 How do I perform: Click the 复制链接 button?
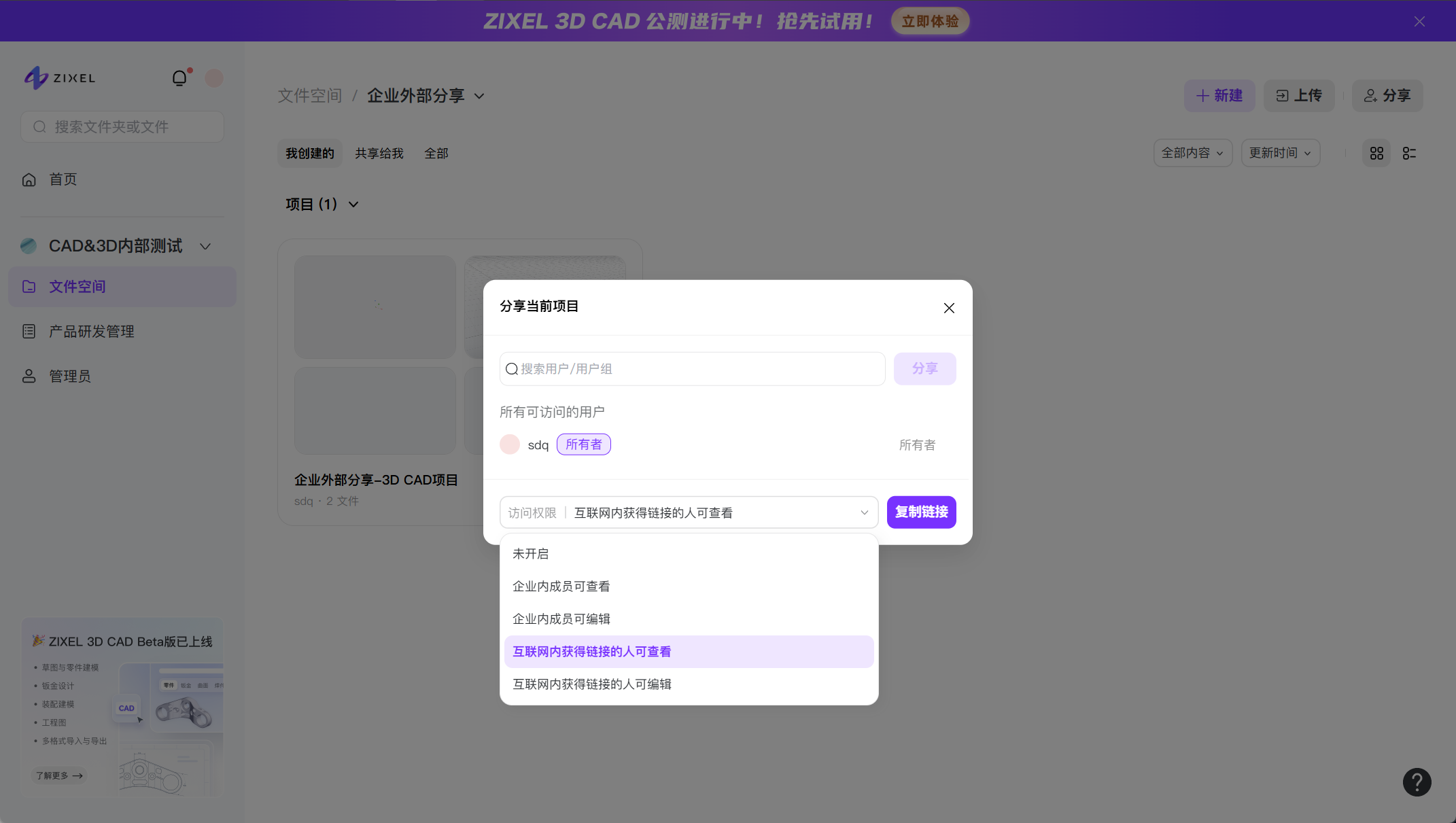[921, 512]
